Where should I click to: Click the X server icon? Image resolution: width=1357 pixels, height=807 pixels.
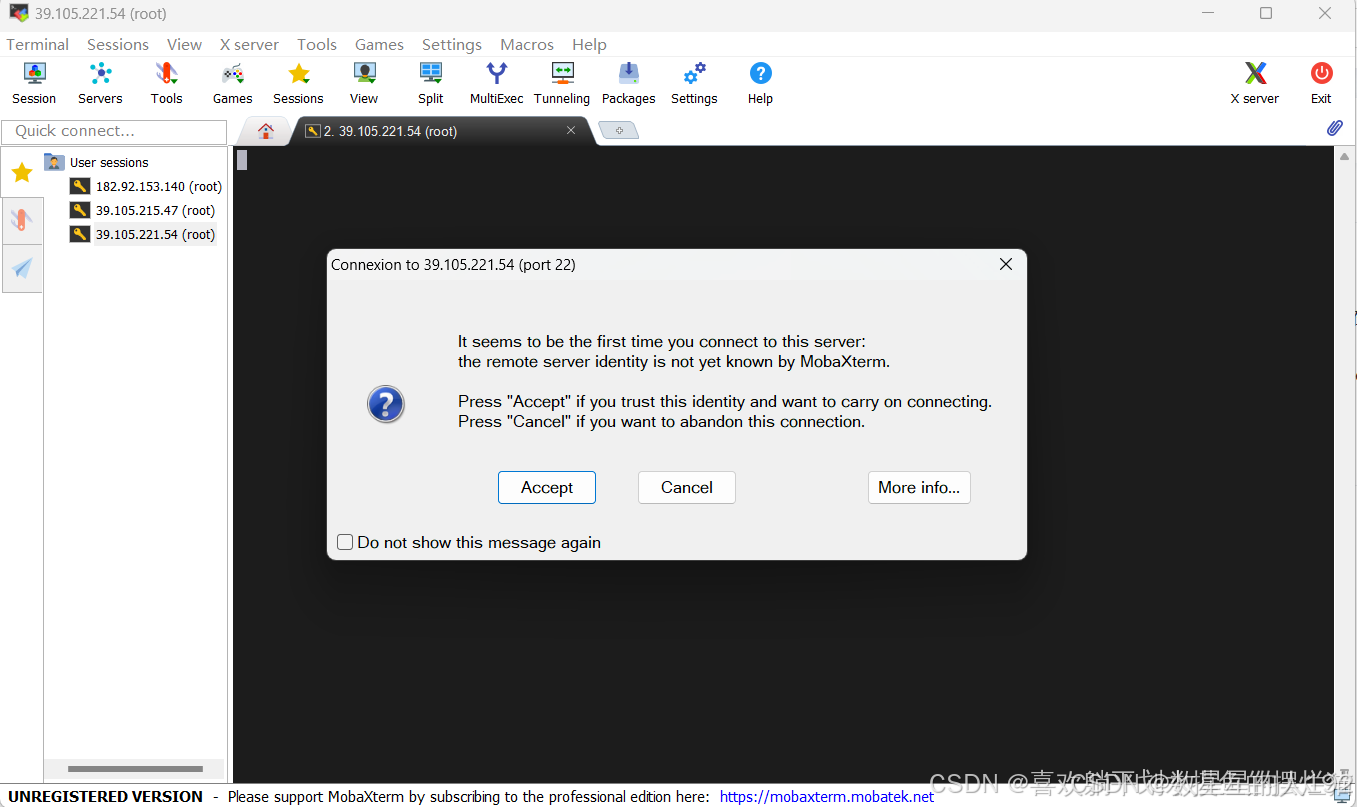click(1255, 83)
